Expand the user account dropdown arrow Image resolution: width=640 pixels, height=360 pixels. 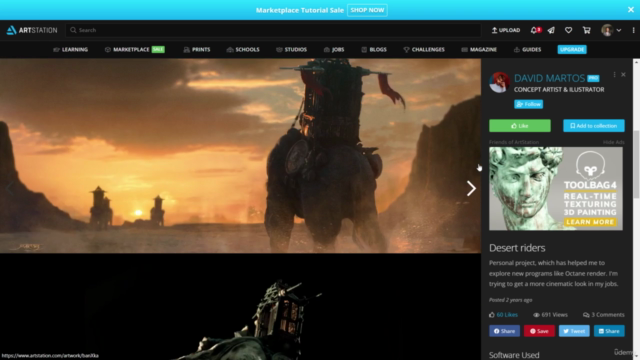point(619,30)
